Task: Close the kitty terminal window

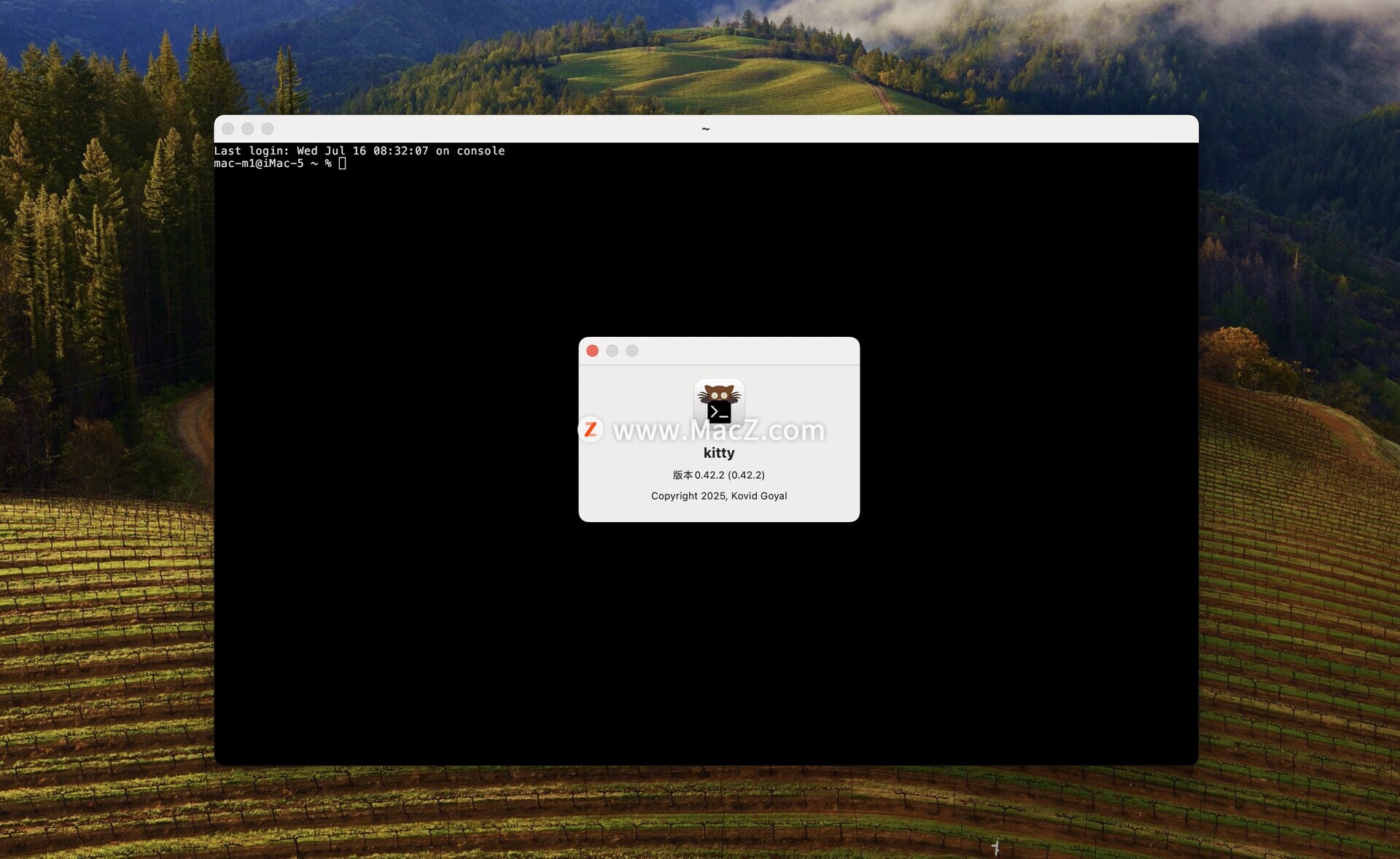Action: [x=228, y=128]
